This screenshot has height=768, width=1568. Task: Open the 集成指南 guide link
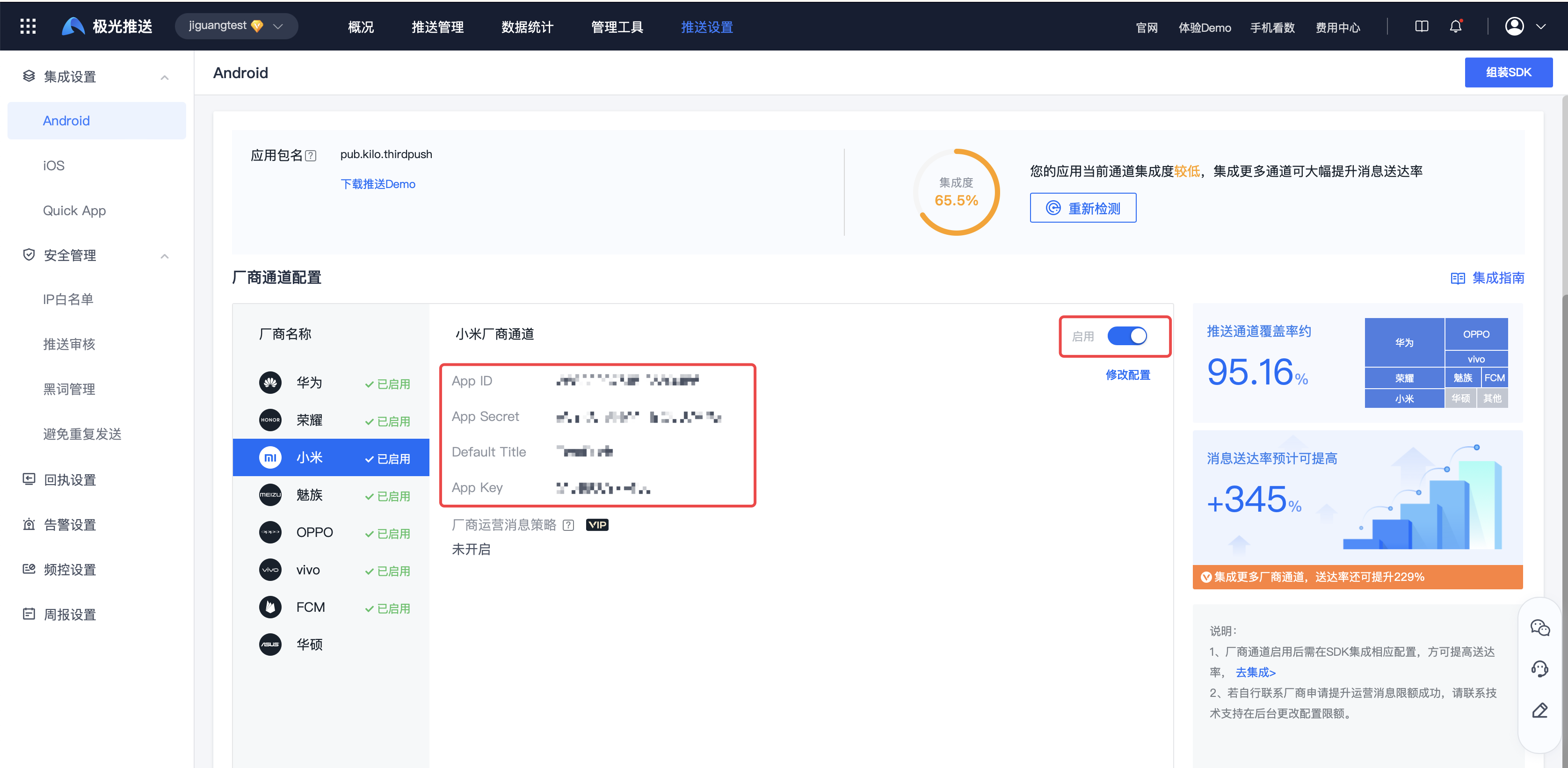click(1487, 278)
